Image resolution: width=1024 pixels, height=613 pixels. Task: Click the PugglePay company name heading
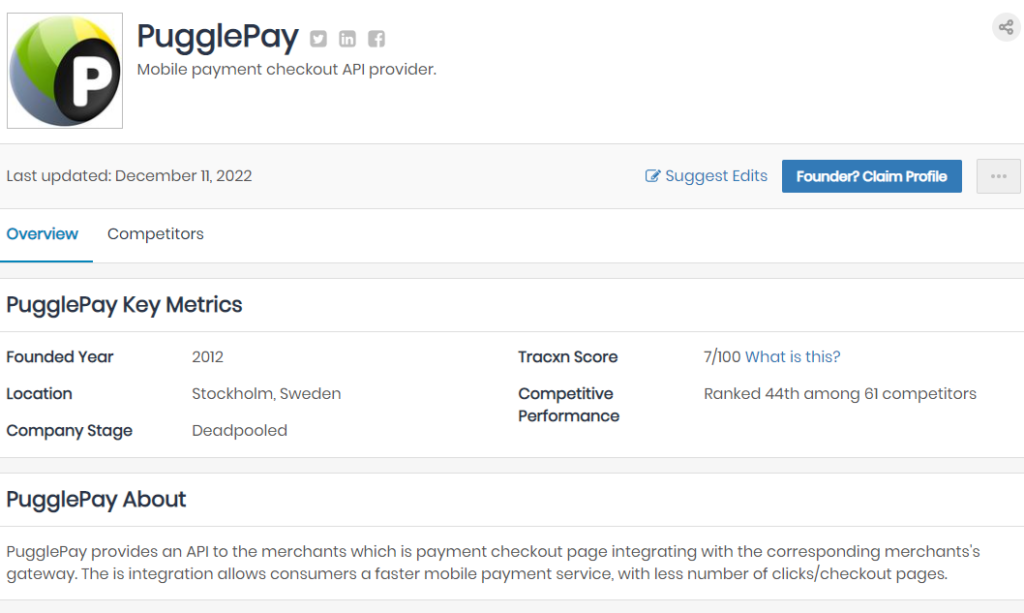(217, 37)
